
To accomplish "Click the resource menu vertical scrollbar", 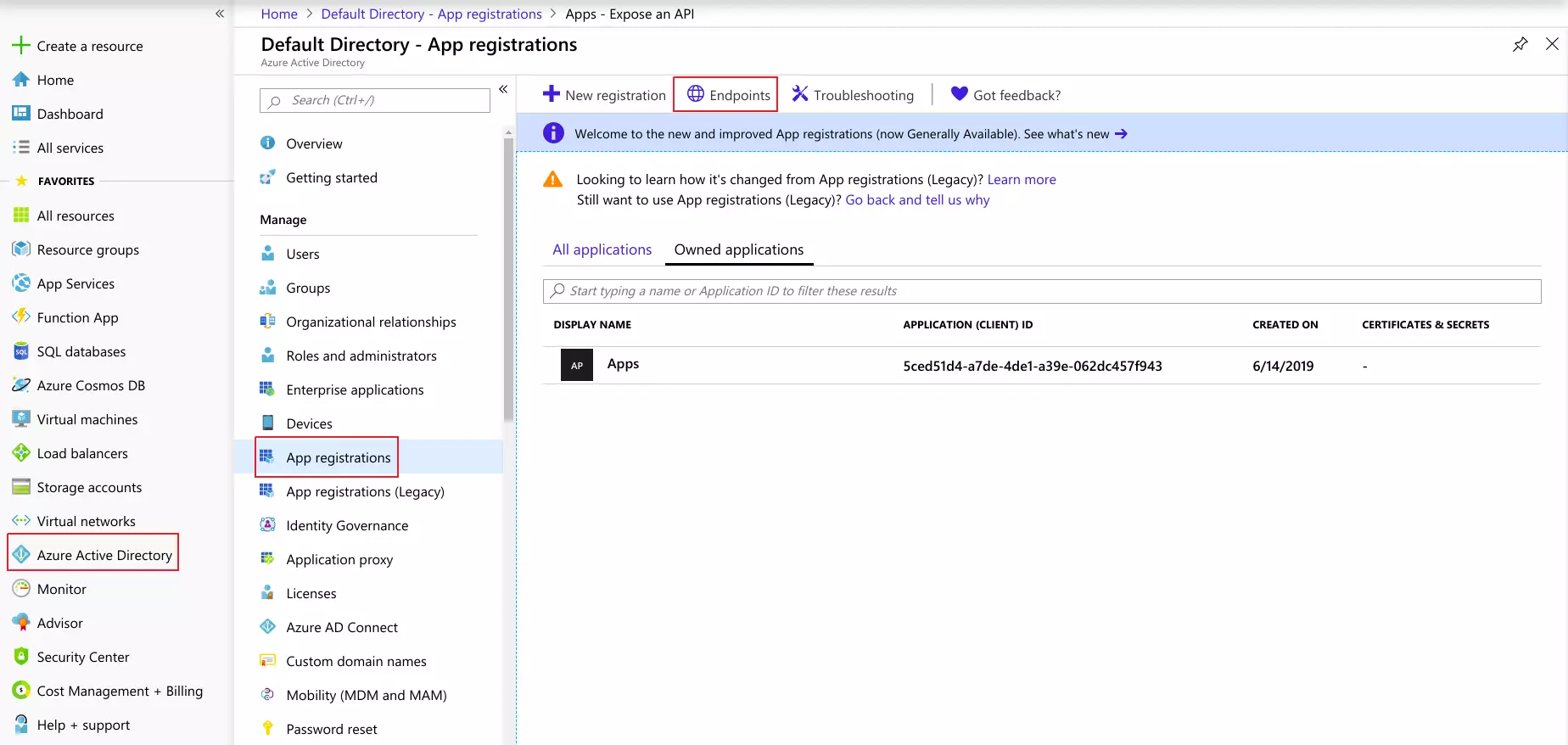I will [x=508, y=280].
